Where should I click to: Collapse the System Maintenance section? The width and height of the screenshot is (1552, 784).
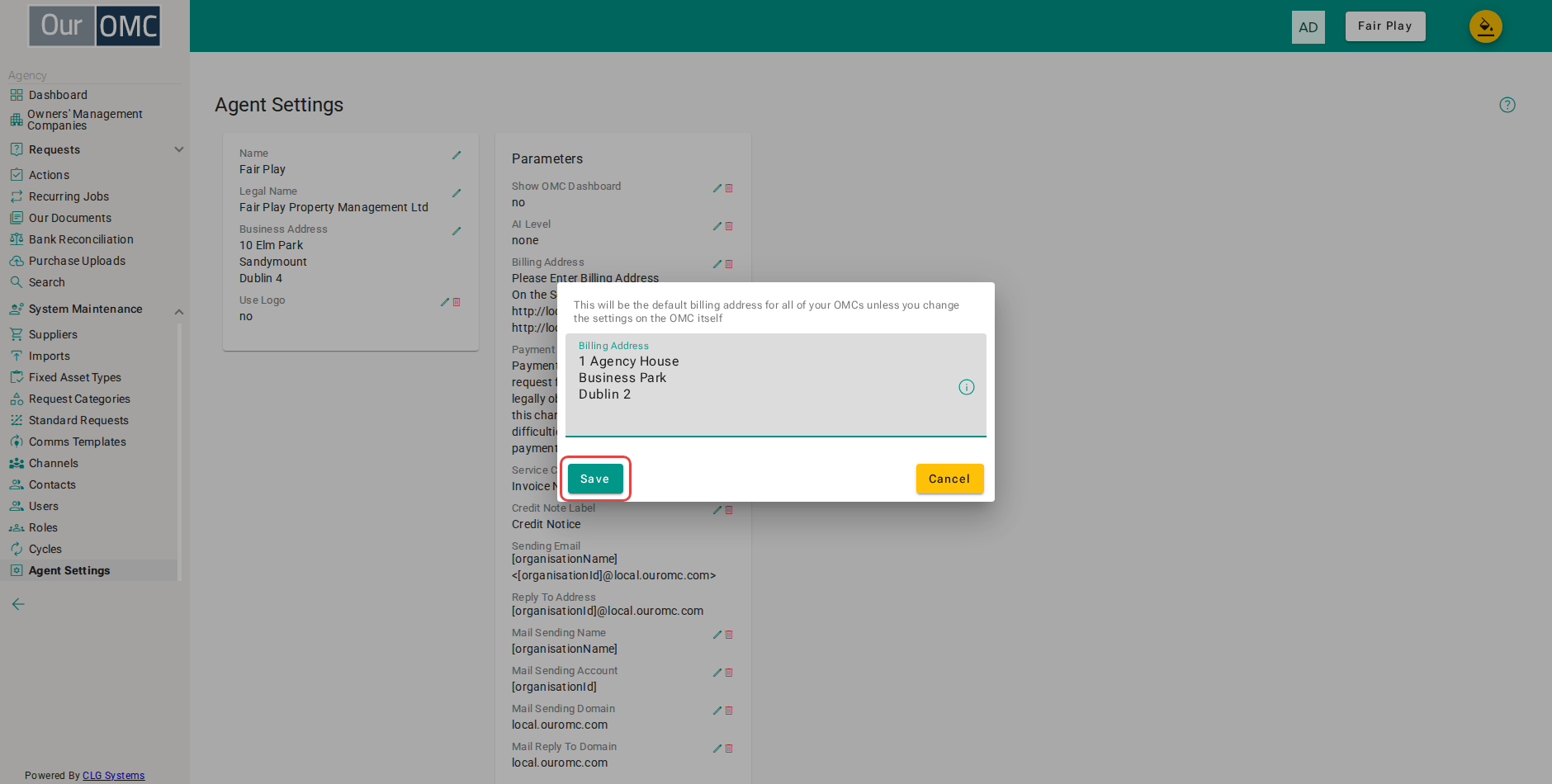click(x=179, y=311)
